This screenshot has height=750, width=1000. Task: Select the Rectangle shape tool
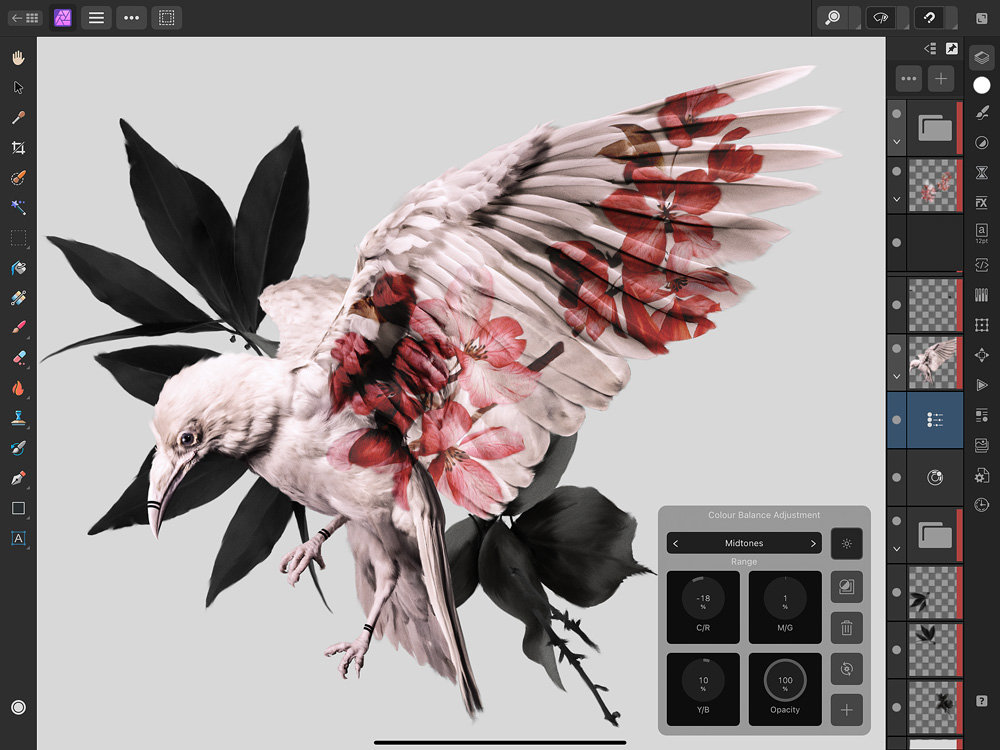(18, 508)
